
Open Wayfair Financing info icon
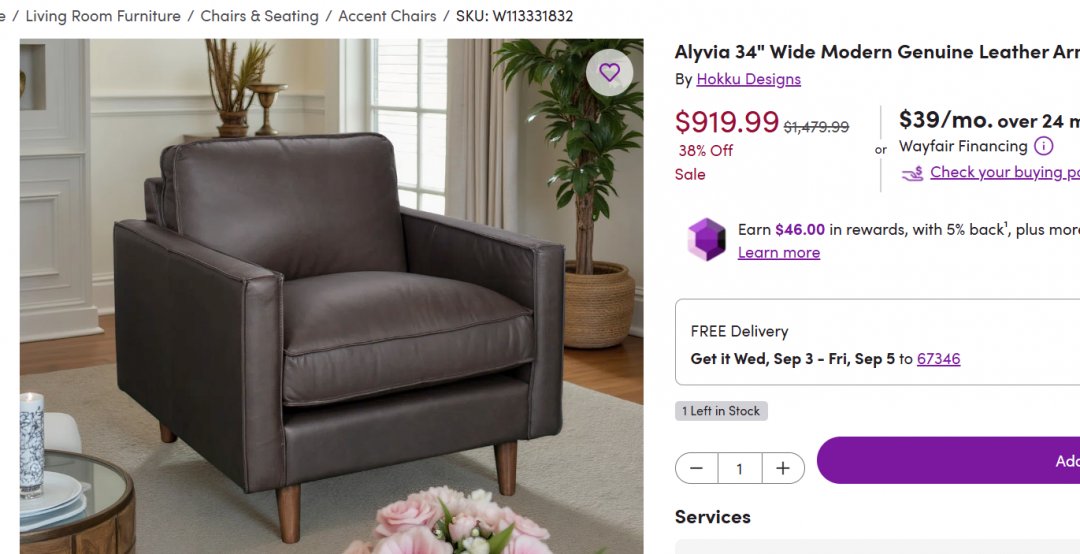click(1043, 146)
